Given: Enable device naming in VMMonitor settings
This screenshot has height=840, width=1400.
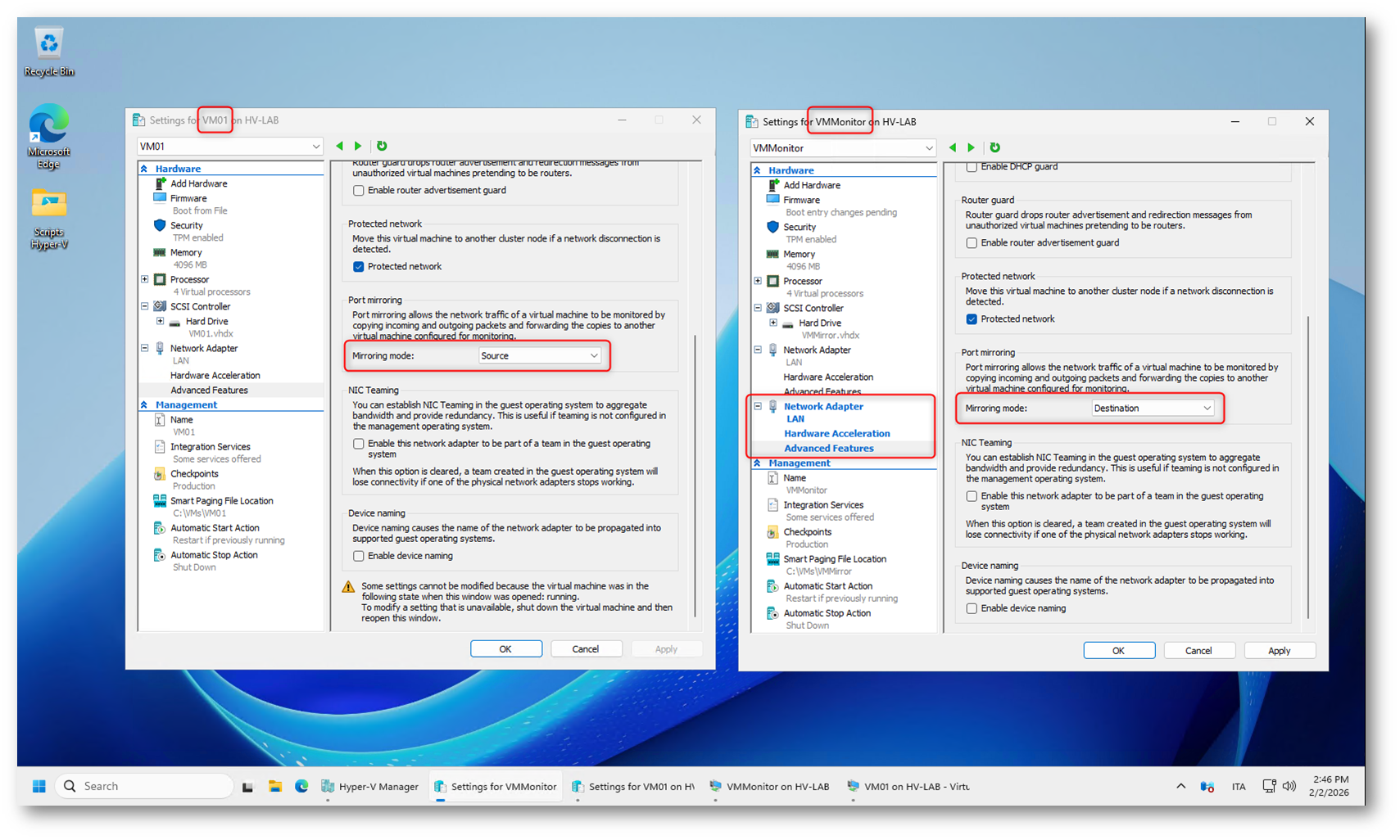Looking at the screenshot, I should 972,608.
